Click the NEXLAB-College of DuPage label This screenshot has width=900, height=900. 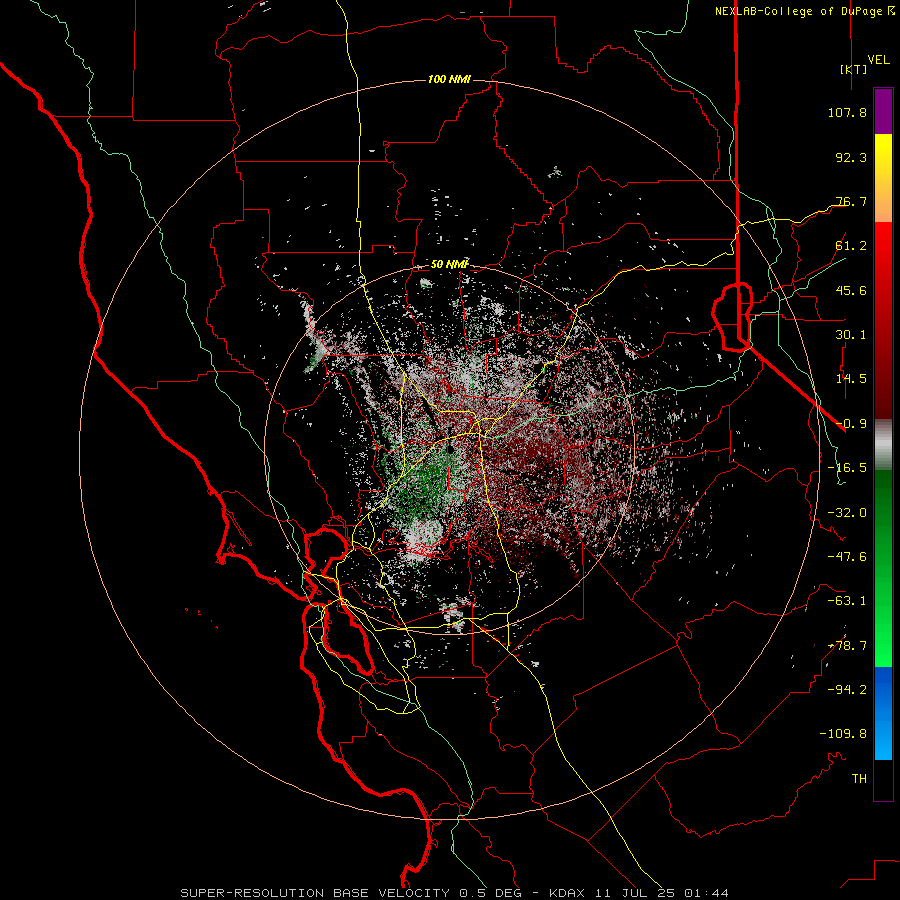pyautogui.click(x=804, y=11)
